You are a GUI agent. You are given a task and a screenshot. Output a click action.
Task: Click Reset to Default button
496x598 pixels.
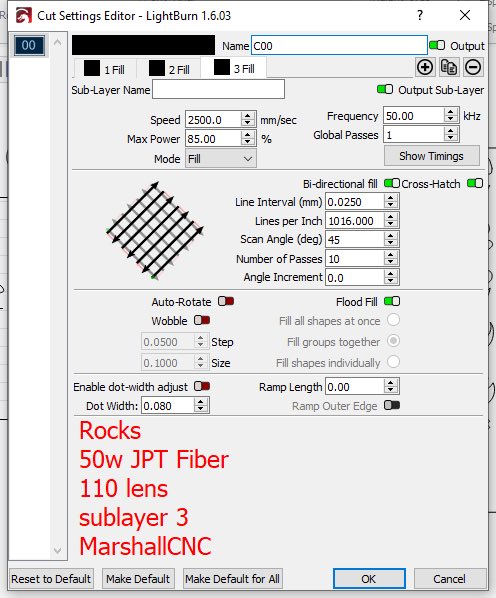51,579
